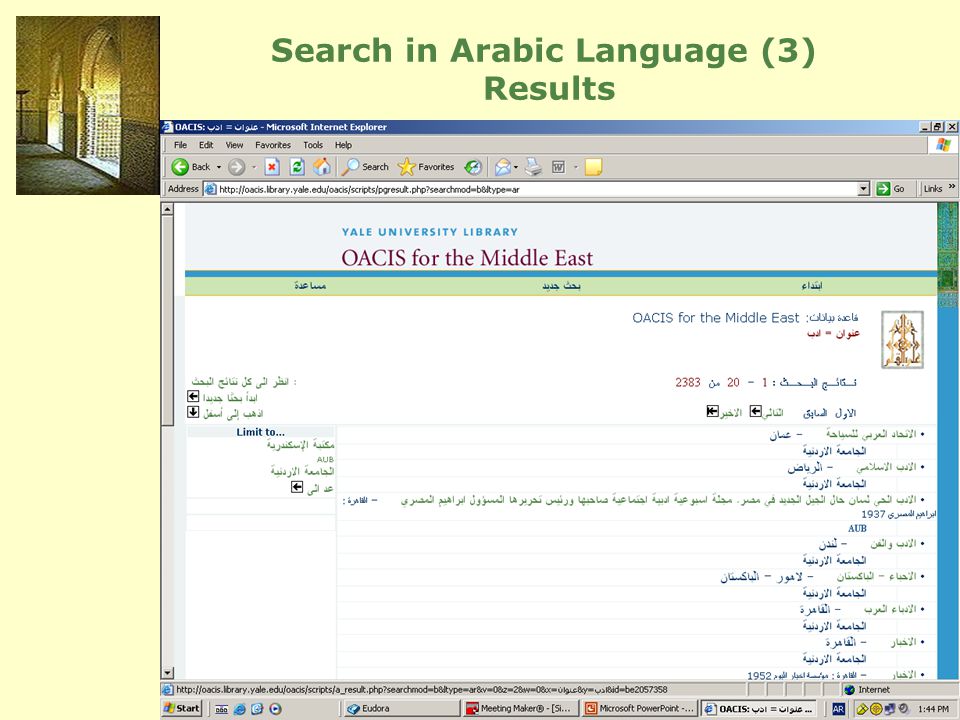Screen dimensions: 960x720
Task: Limit results to AUB in sidebar
Action: tap(325, 459)
